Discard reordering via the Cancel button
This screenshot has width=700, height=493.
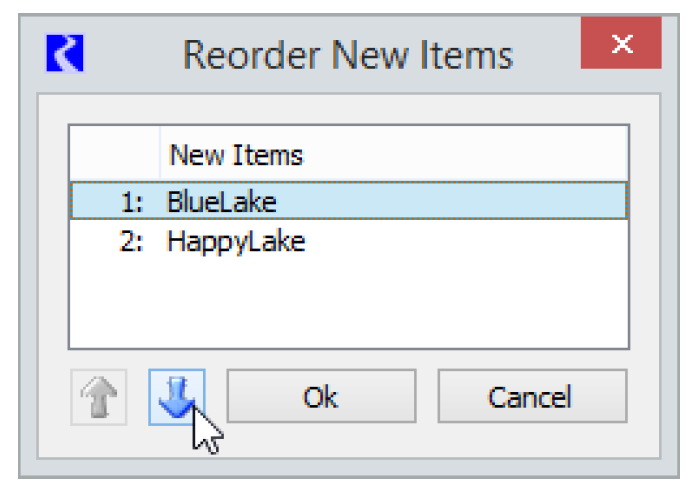531,397
